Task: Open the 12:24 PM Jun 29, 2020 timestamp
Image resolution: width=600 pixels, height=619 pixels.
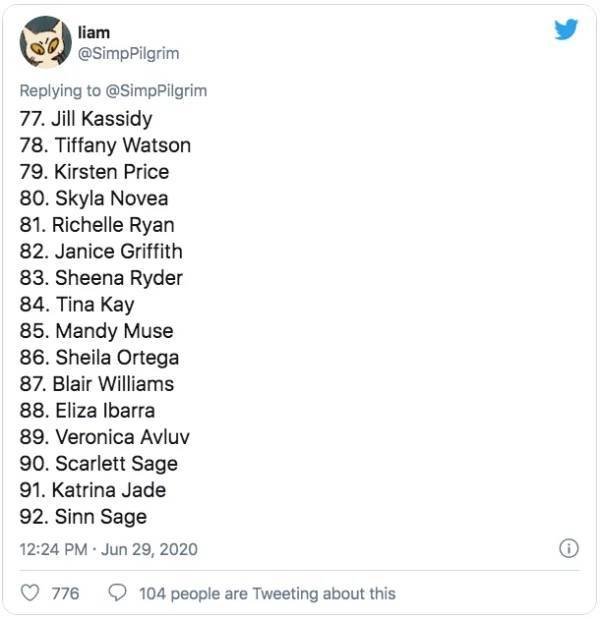Action: (108, 549)
